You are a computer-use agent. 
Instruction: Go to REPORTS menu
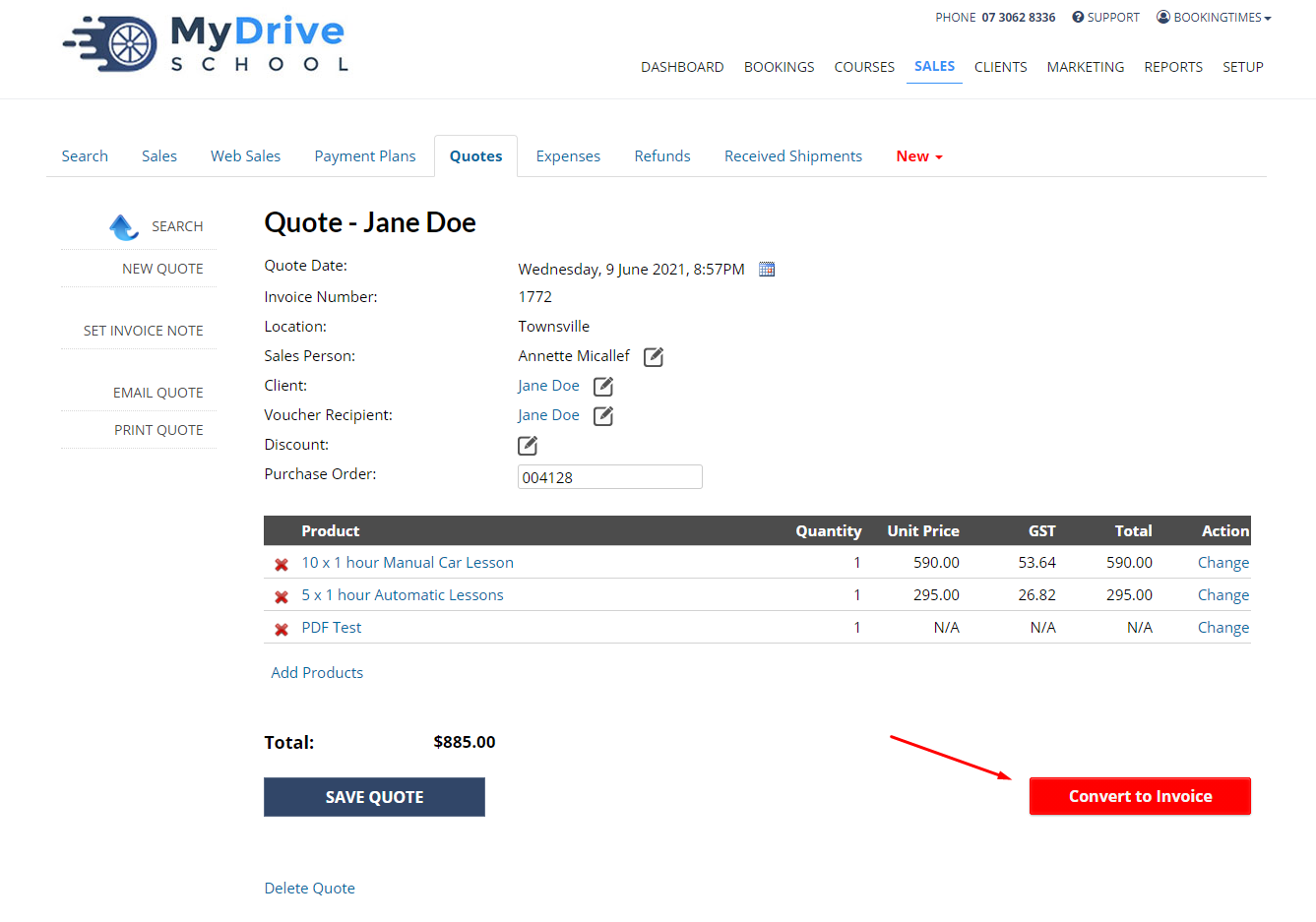(x=1173, y=67)
